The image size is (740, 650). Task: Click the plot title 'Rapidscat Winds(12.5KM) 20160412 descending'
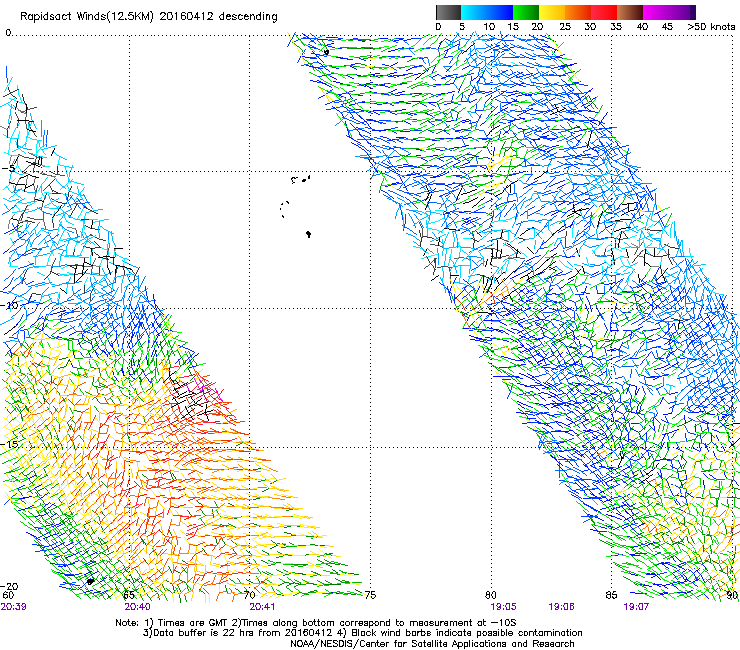coord(149,17)
